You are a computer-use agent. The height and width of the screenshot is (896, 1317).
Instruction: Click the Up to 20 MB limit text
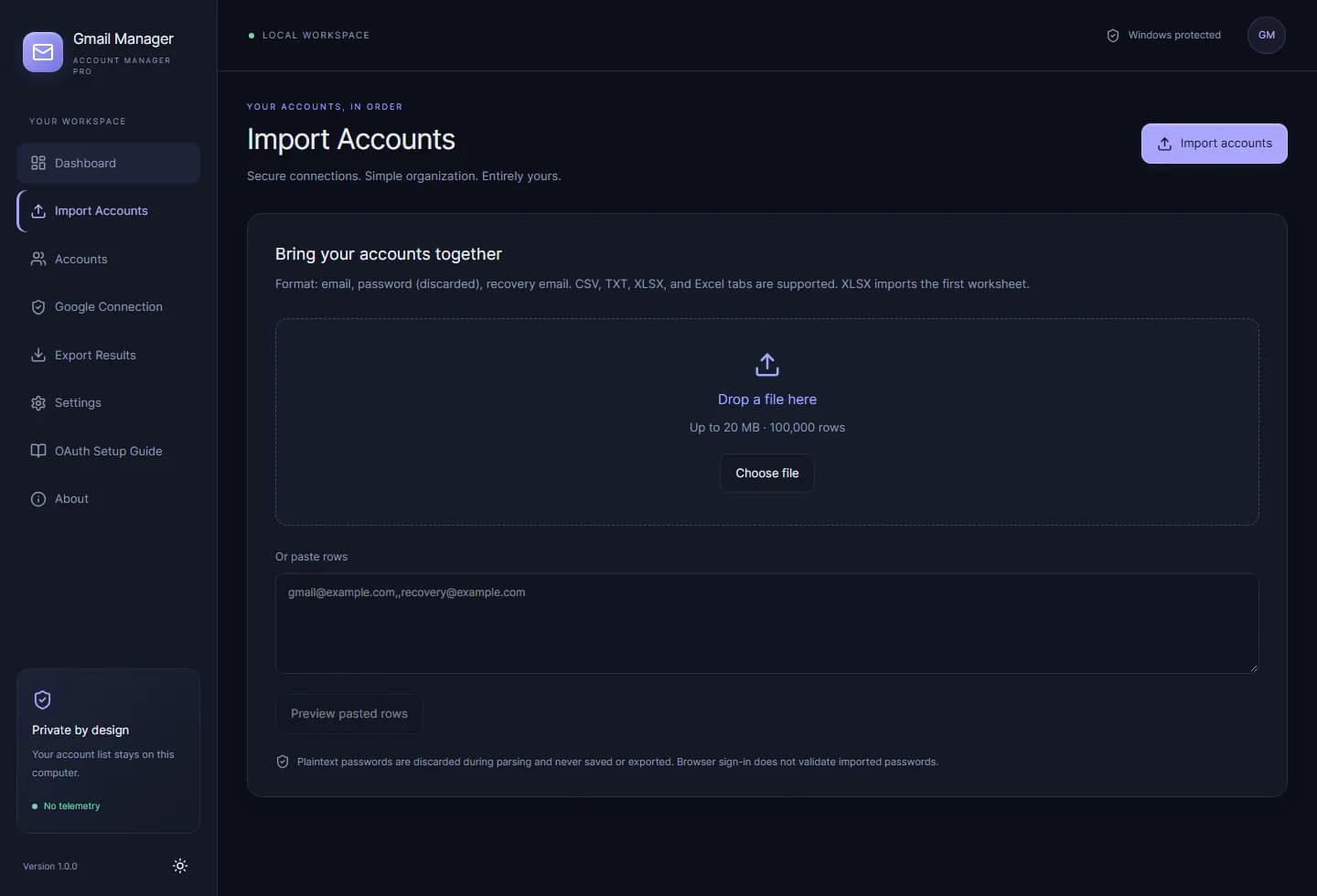(x=766, y=428)
